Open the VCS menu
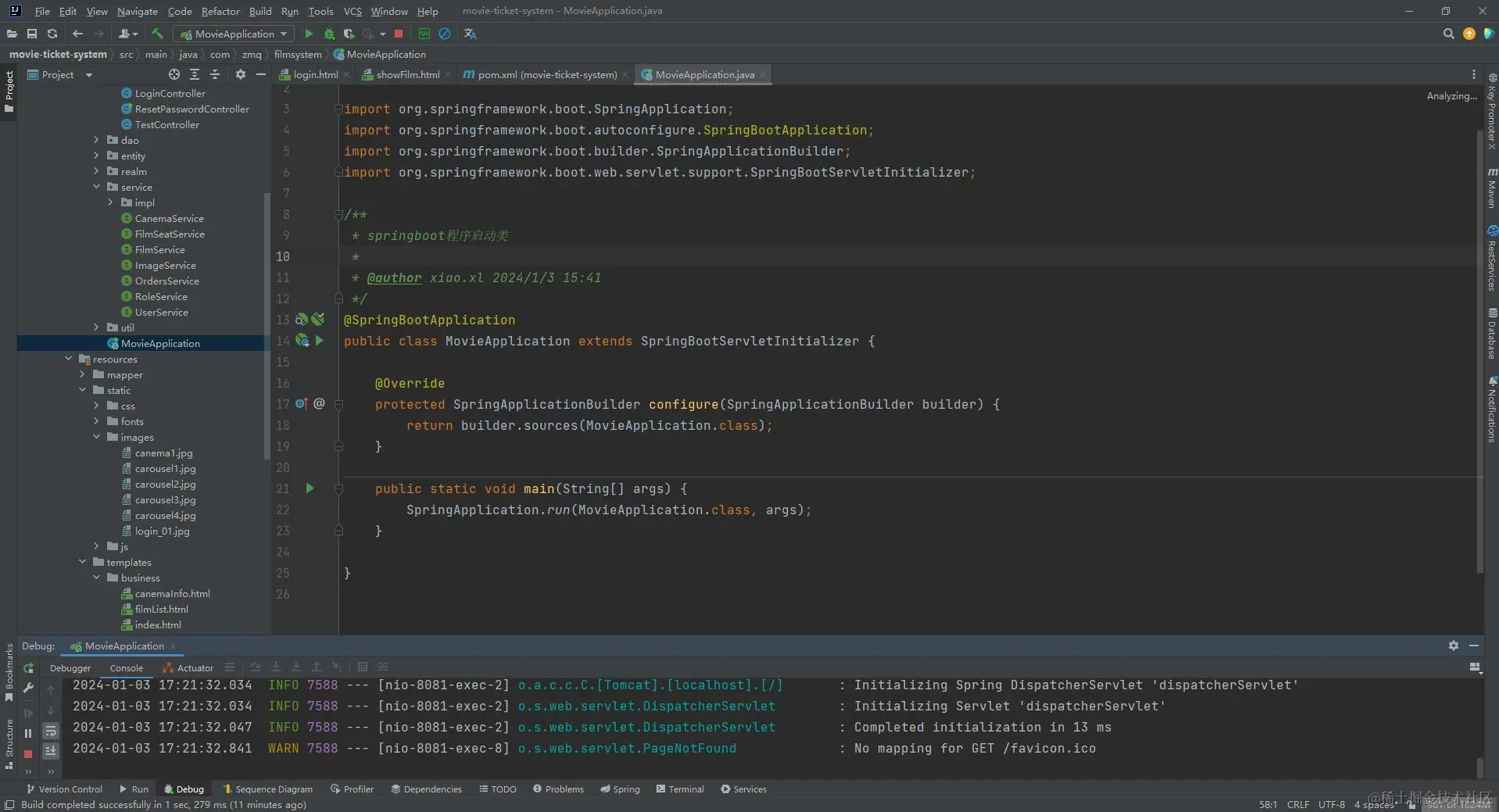Screen dimensions: 1499x812 (x=352, y=11)
